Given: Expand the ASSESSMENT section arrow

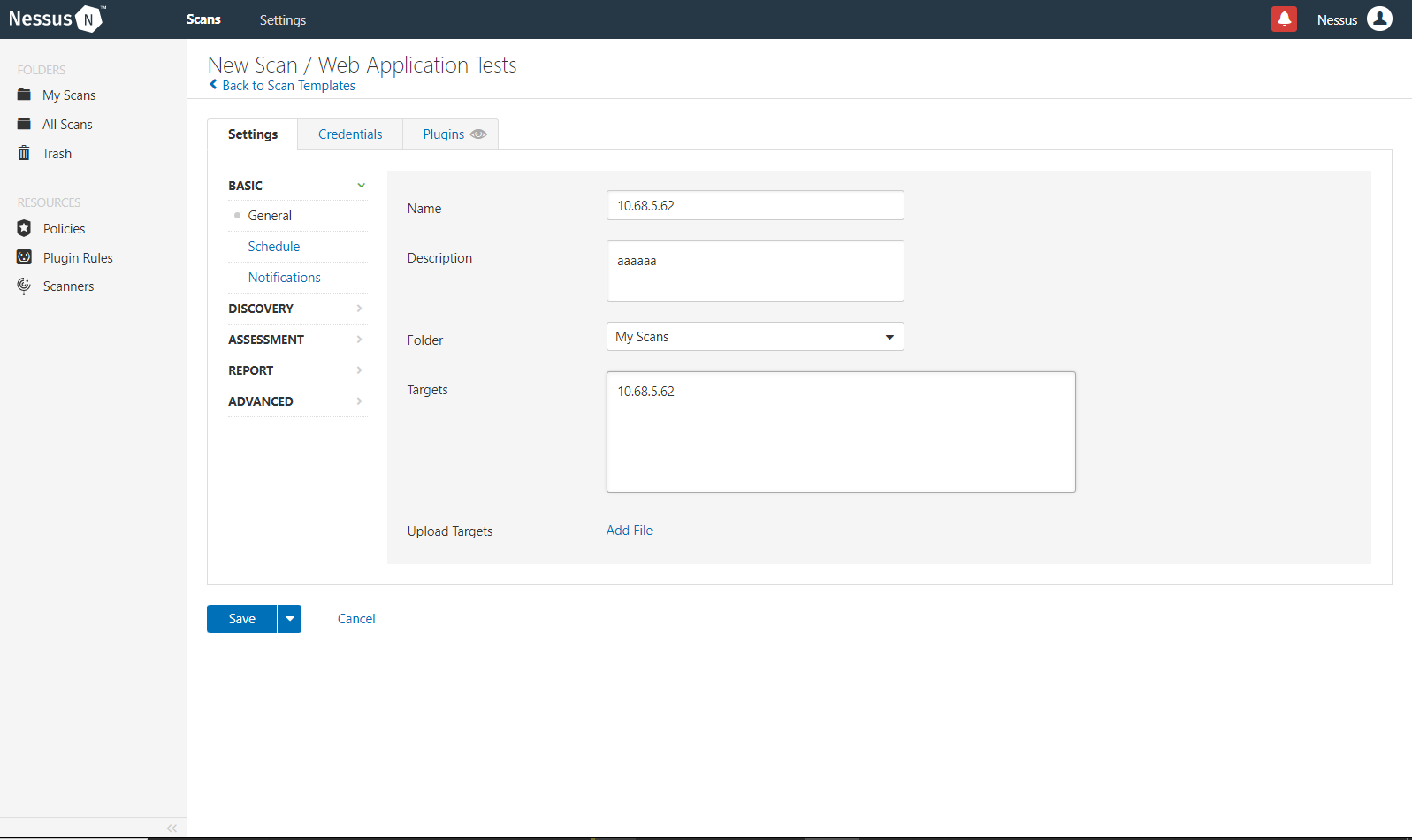Looking at the screenshot, I should 359,340.
